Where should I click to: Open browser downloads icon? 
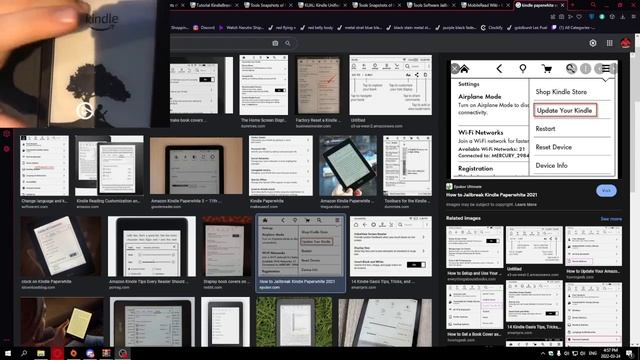[622, 17]
